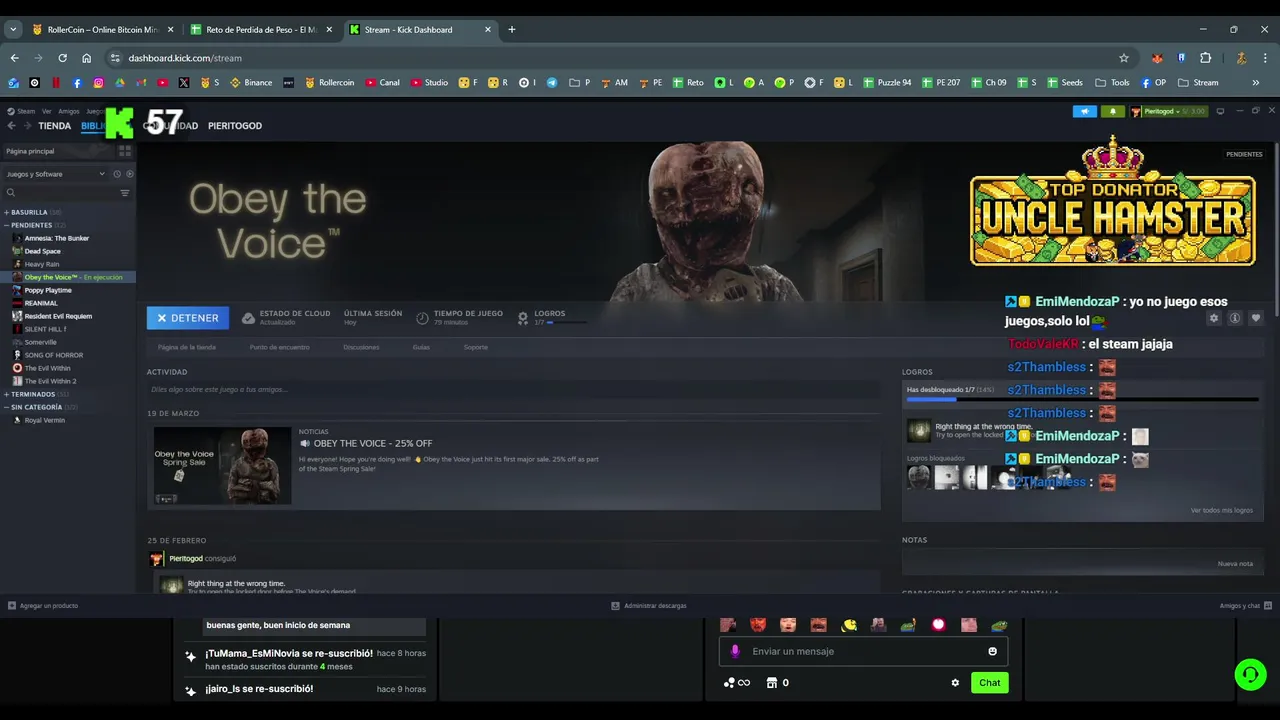Bookmark this page star icon

tap(1124, 58)
